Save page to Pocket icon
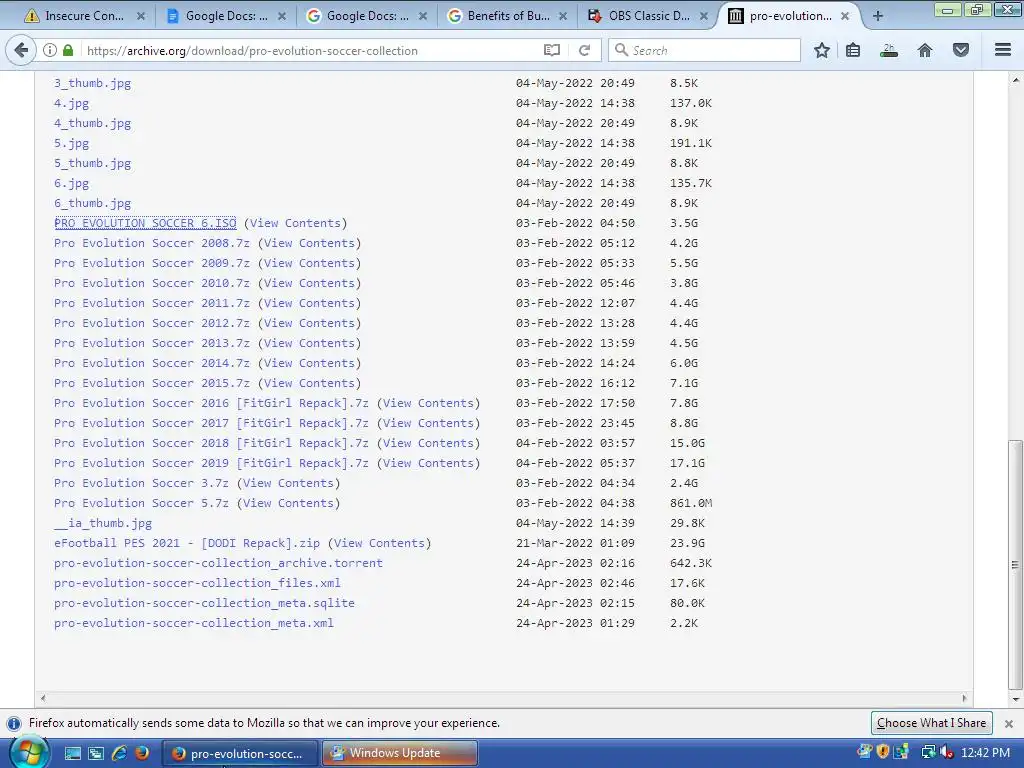The width and height of the screenshot is (1024, 768). click(x=961, y=50)
